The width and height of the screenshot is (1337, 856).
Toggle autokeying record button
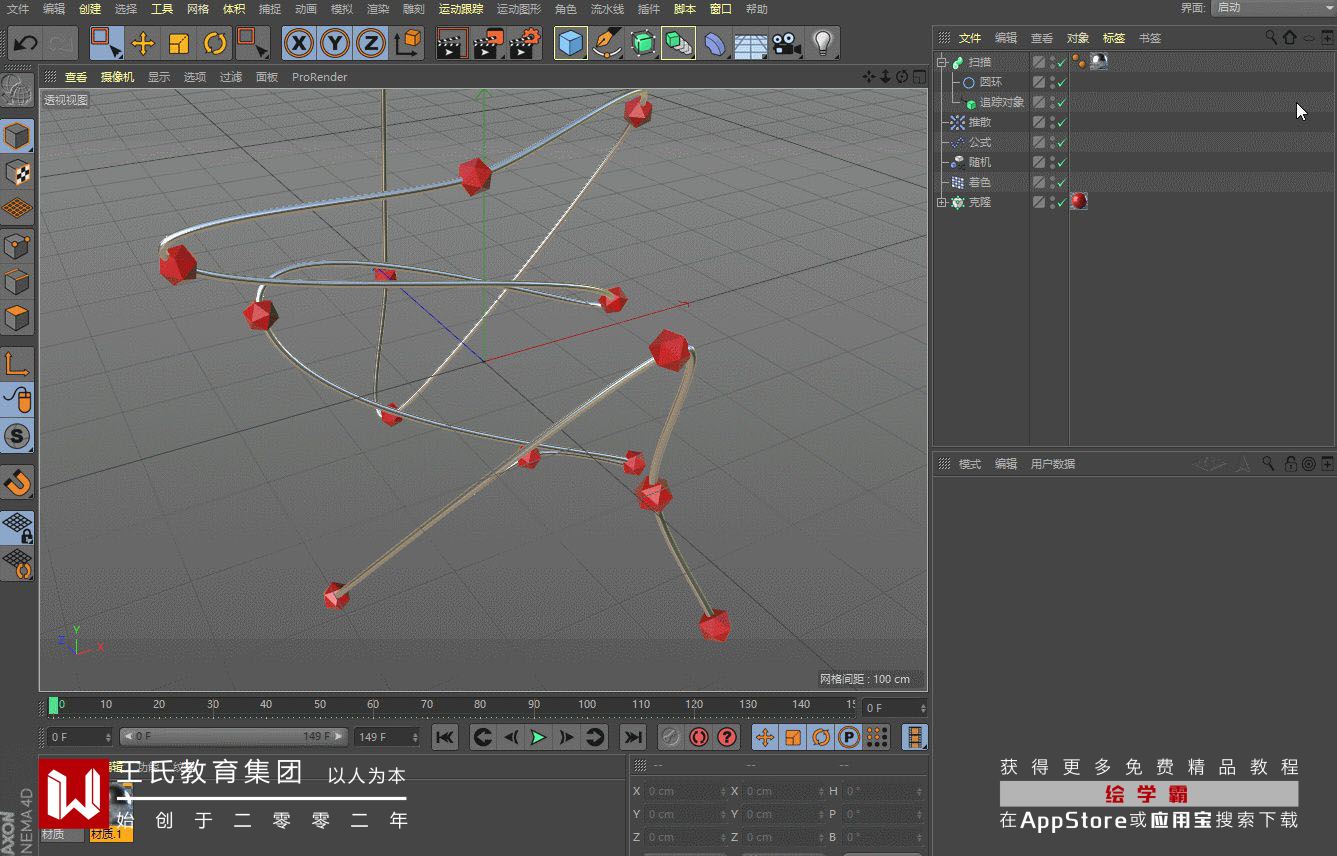[698, 738]
